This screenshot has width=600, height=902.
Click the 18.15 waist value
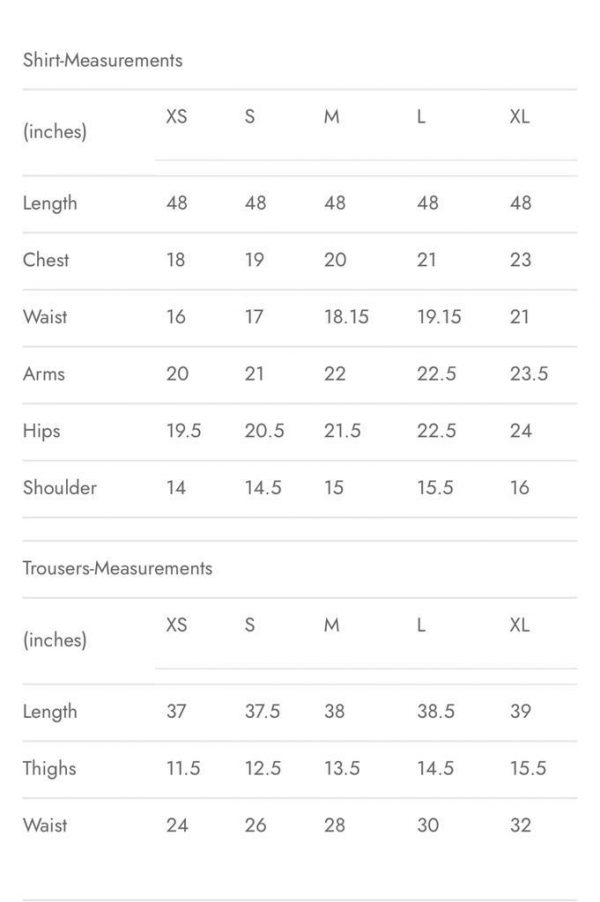pos(346,317)
